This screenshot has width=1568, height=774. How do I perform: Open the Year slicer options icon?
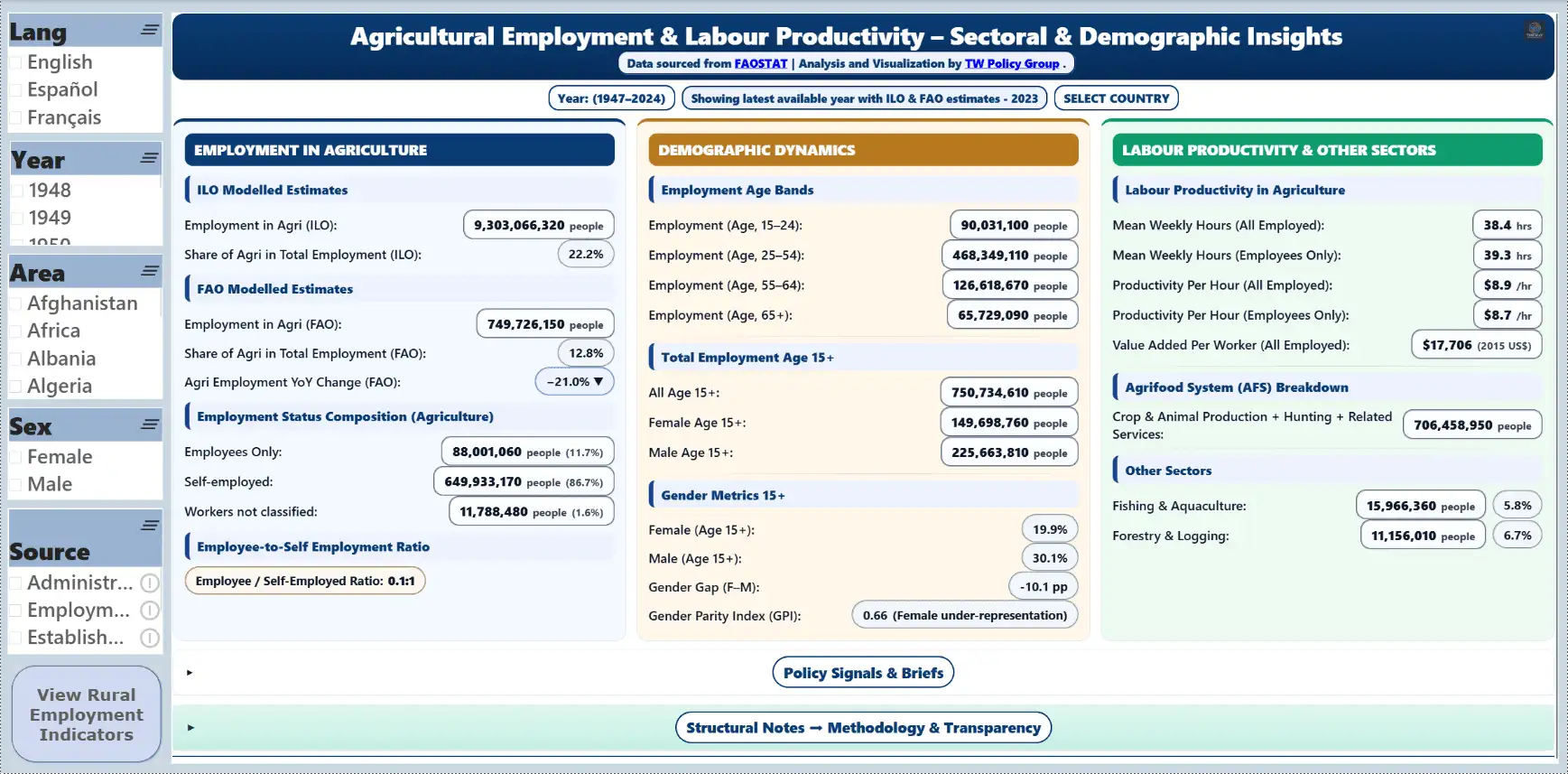point(149,158)
